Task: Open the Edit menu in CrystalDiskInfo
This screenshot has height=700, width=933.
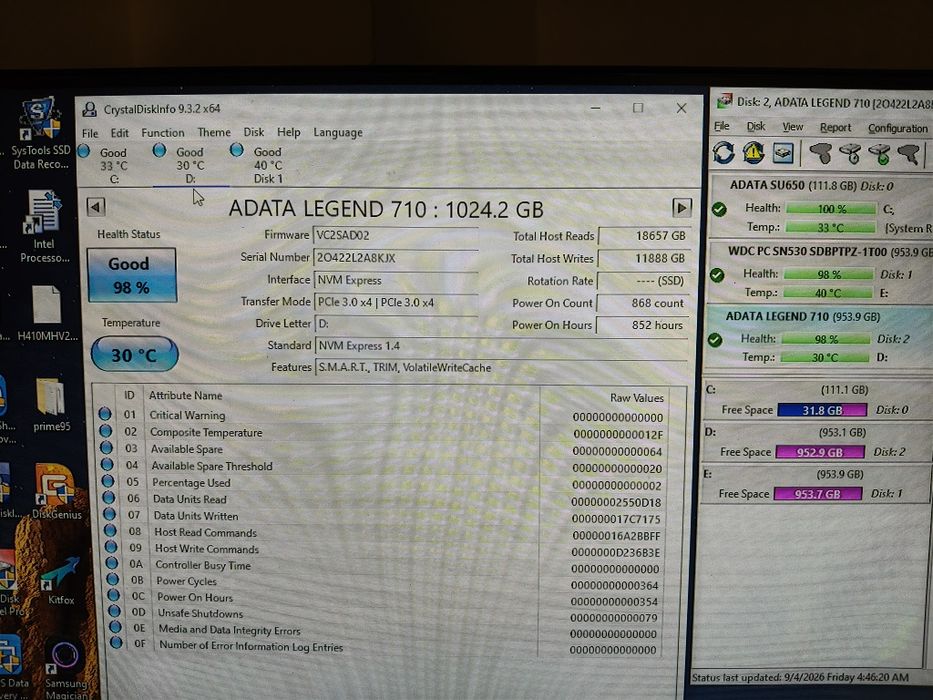Action: tap(119, 133)
